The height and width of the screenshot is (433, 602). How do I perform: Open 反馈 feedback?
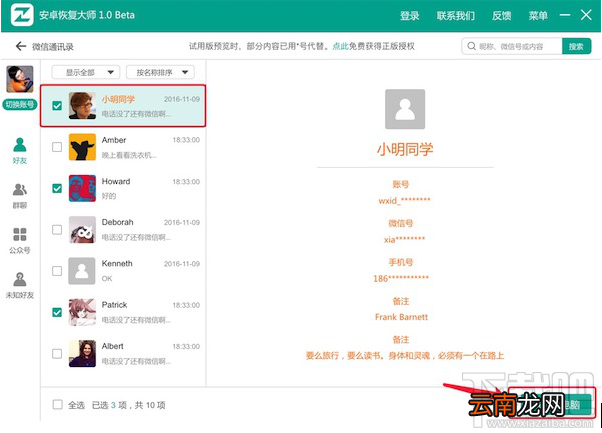501,16
